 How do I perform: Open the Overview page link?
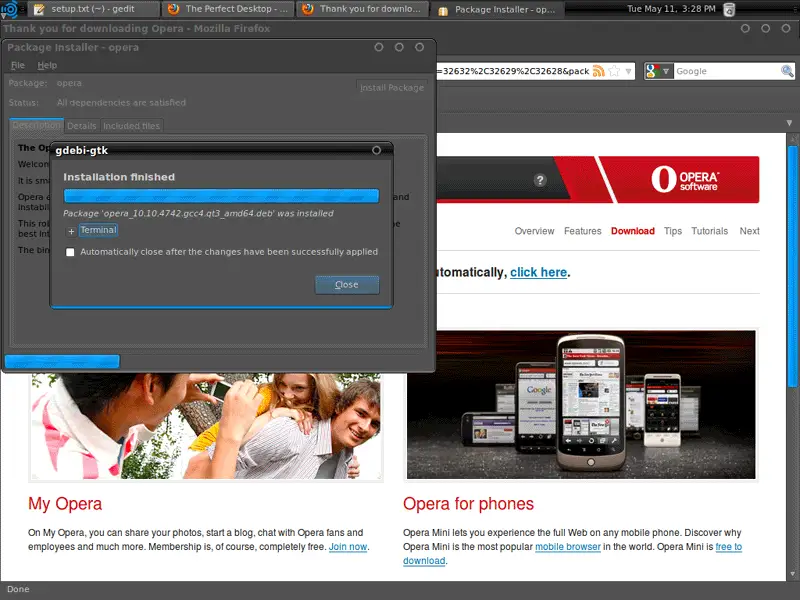pos(534,231)
